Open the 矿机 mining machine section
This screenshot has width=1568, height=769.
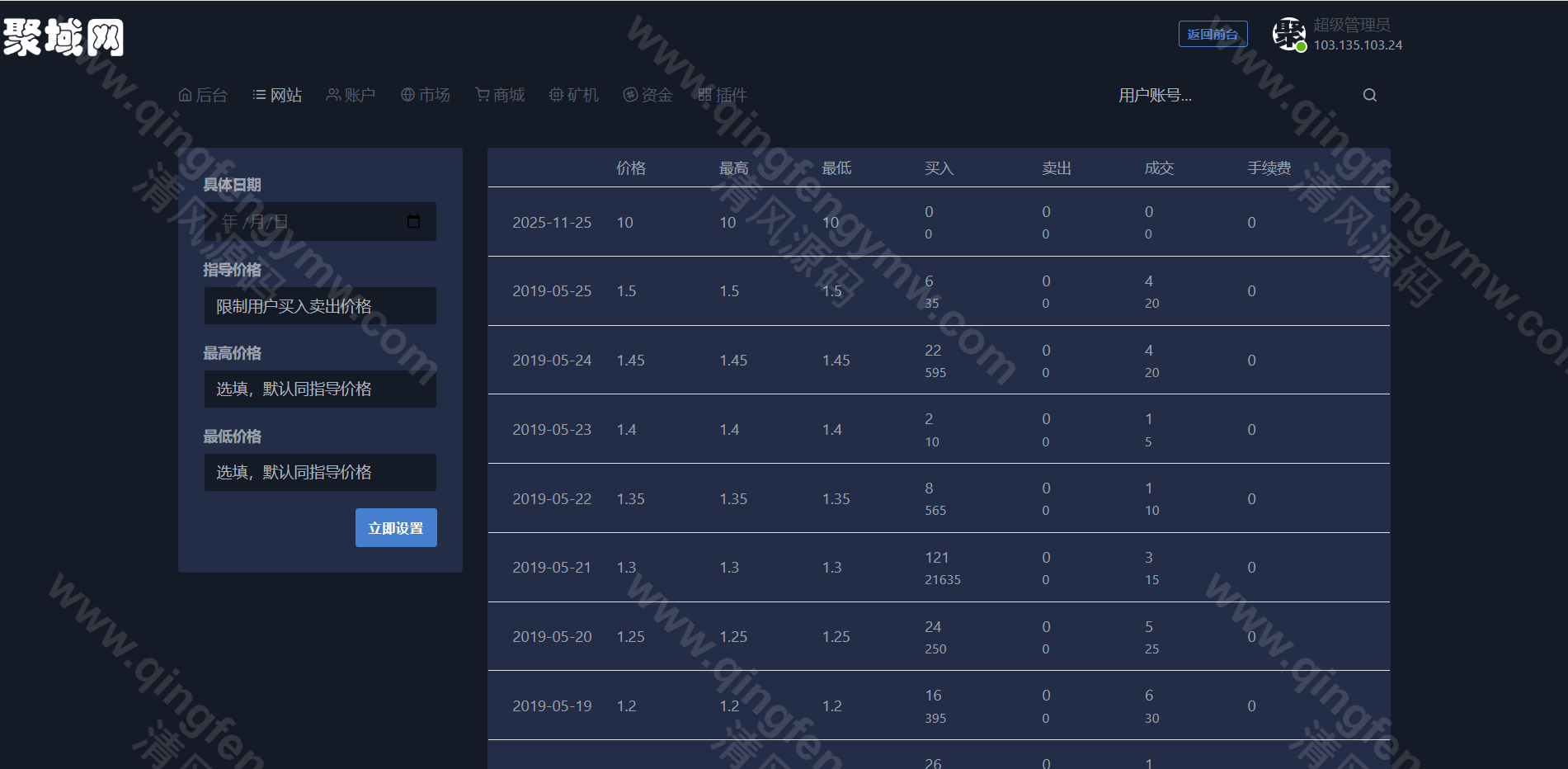click(573, 94)
